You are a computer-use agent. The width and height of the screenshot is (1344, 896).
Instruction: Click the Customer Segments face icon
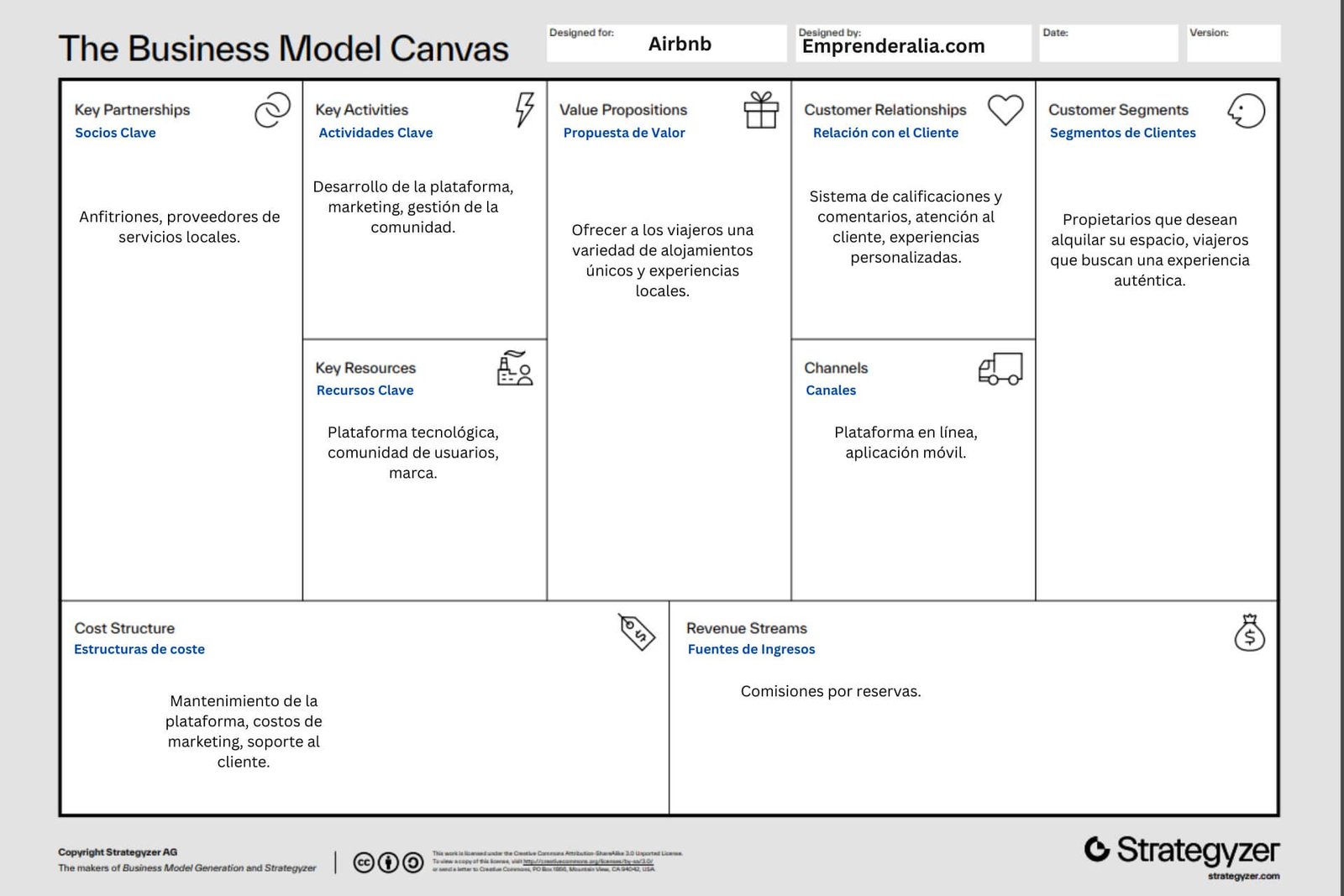[1247, 110]
